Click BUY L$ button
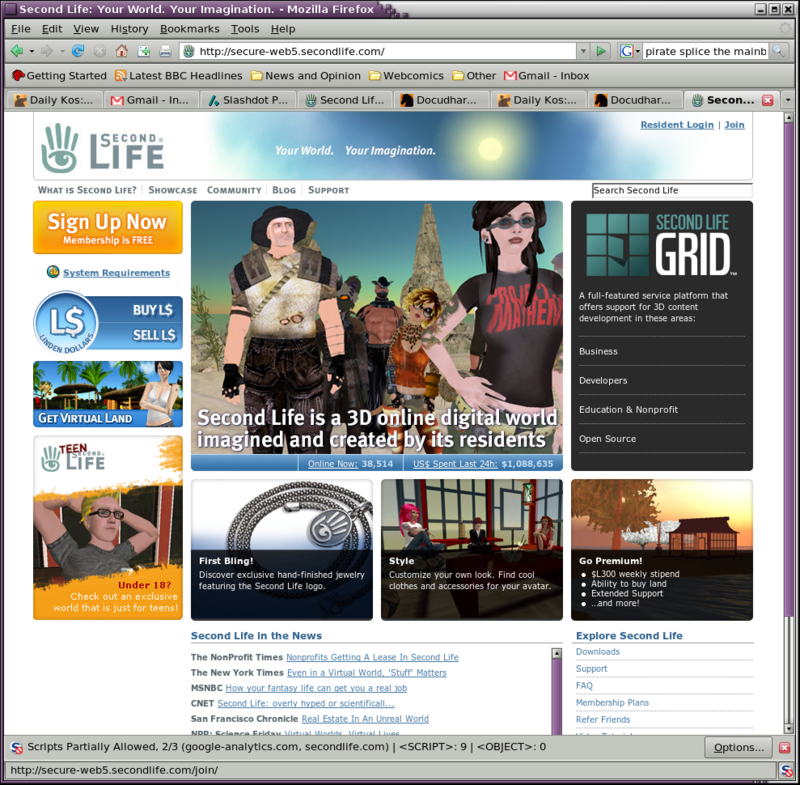 coord(153,310)
